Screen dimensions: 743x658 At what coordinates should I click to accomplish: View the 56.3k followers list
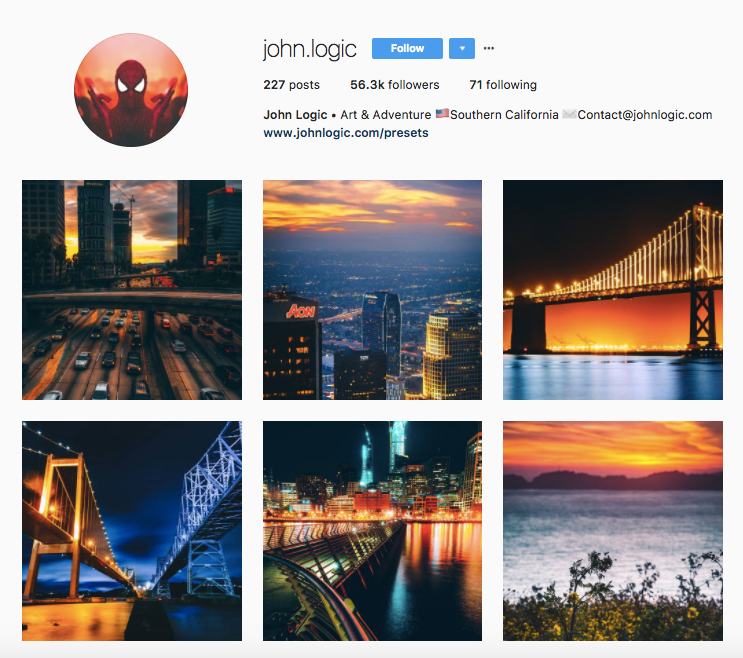click(395, 85)
